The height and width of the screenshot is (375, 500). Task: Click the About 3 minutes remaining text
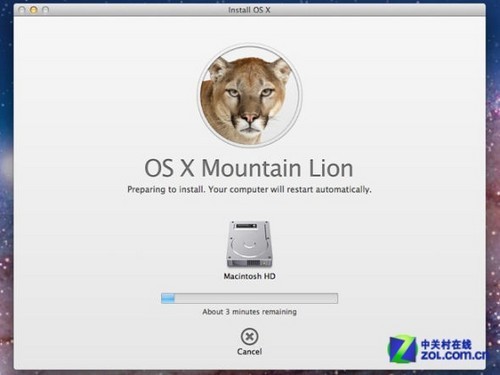[249, 312]
